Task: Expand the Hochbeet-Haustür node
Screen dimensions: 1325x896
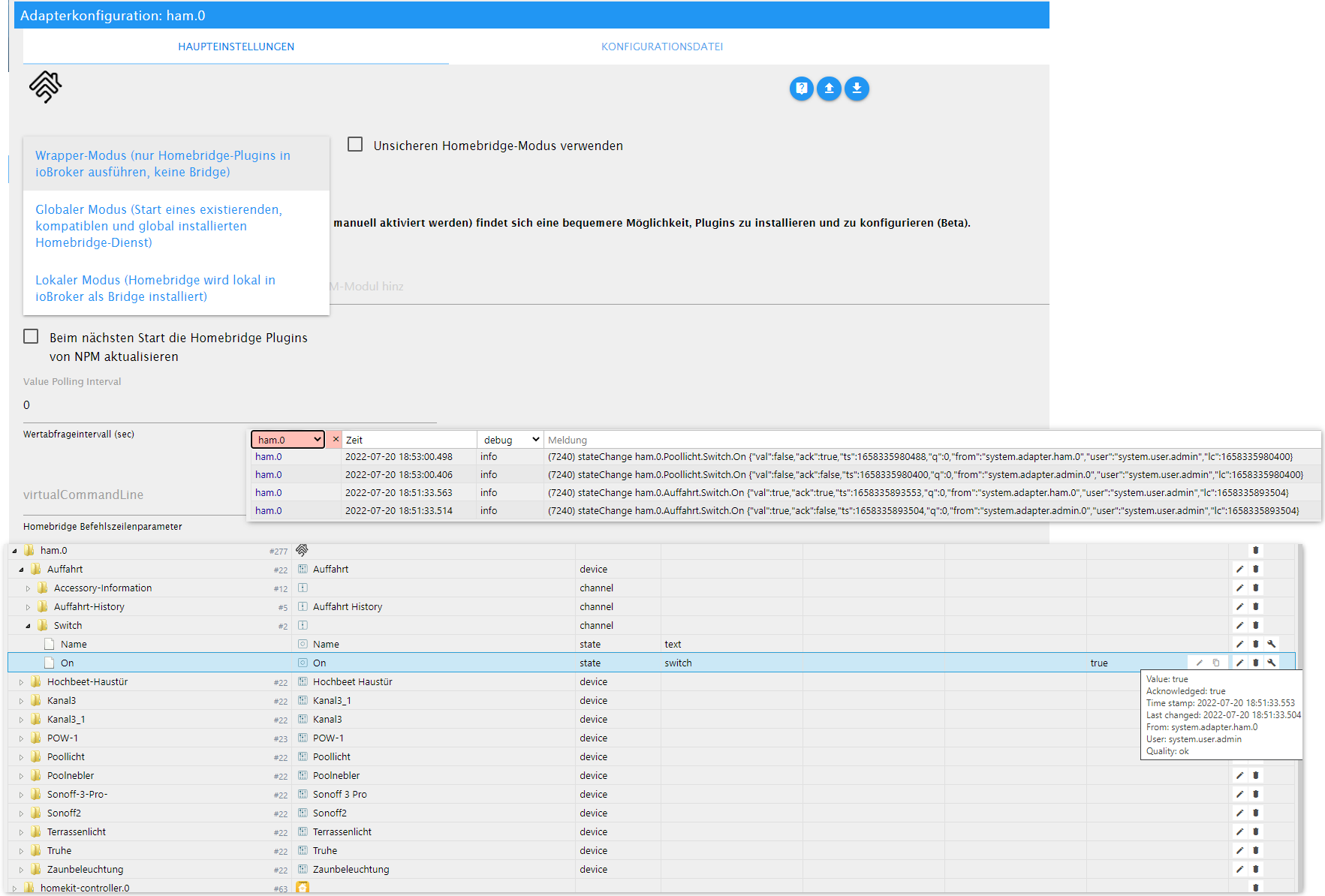Action: (x=21, y=682)
